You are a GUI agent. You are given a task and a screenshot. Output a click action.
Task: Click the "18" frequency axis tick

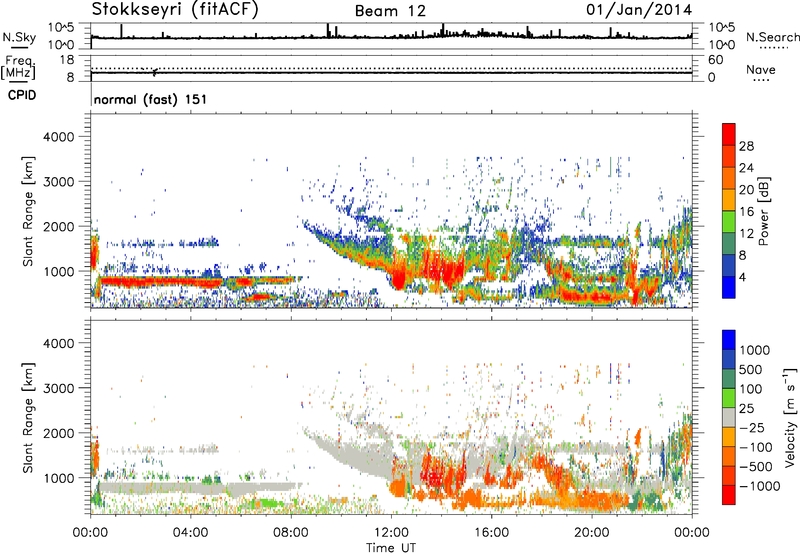pyautogui.click(x=67, y=60)
